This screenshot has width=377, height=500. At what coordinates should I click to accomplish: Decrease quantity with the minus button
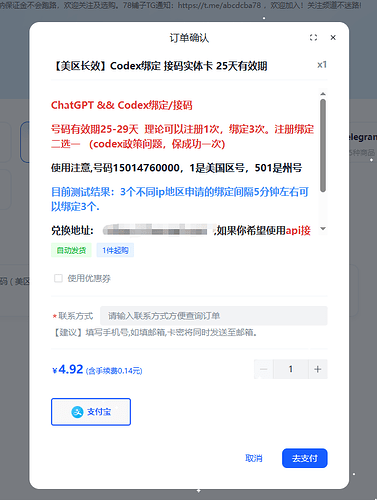(x=264, y=369)
